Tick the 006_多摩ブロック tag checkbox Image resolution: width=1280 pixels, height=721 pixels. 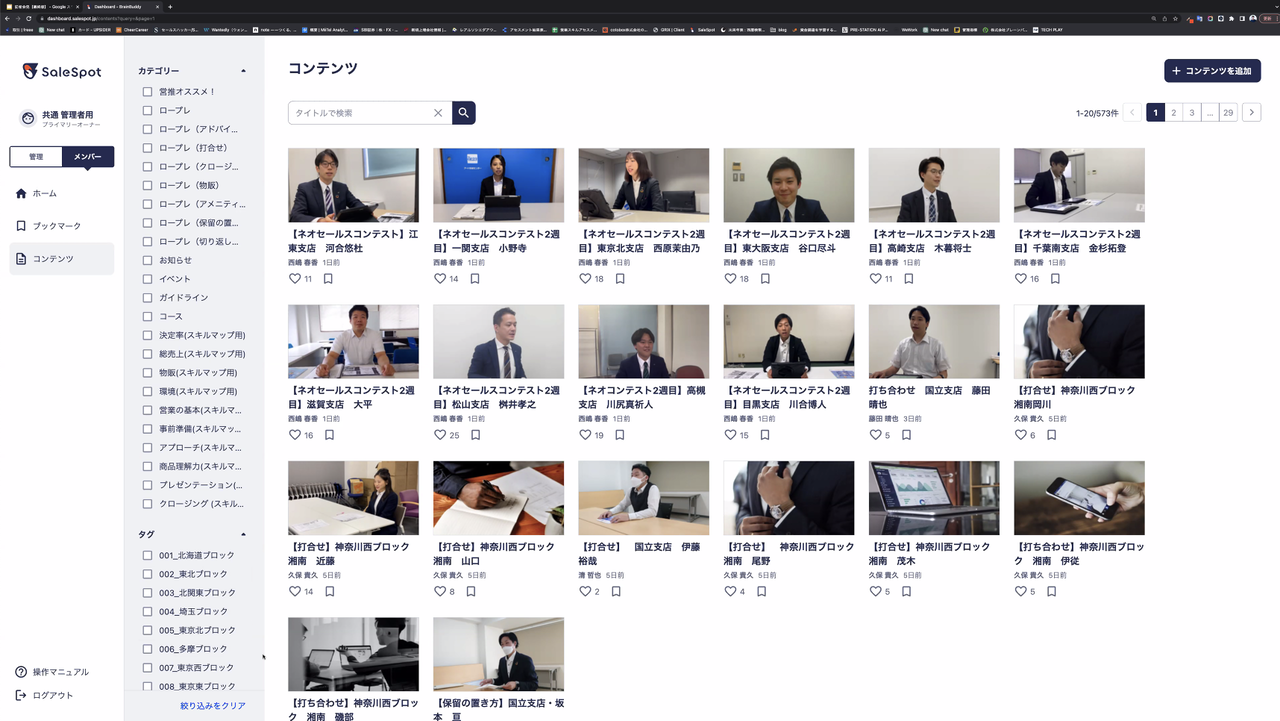tap(147, 649)
